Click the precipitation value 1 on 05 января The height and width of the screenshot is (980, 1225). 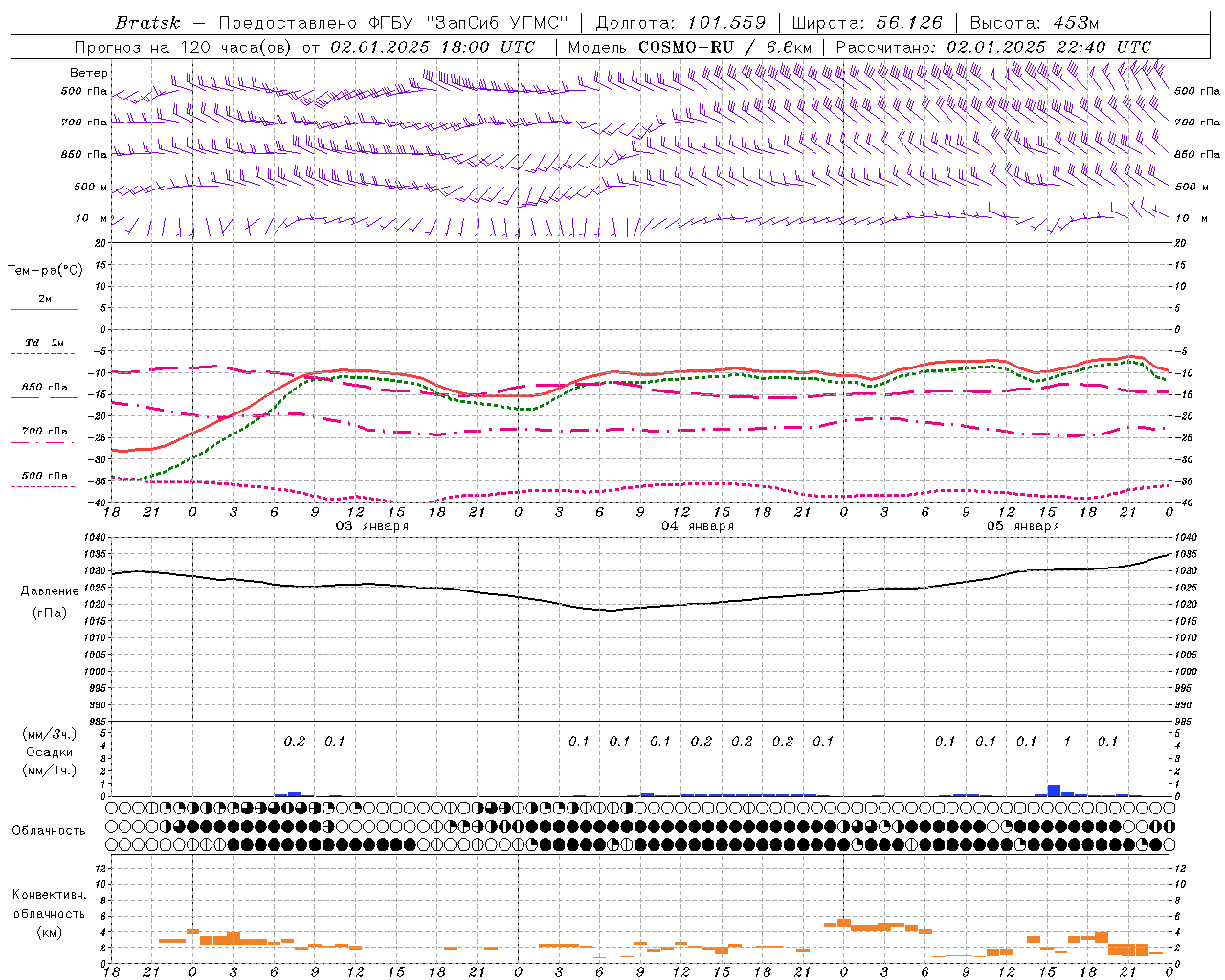tap(1067, 742)
